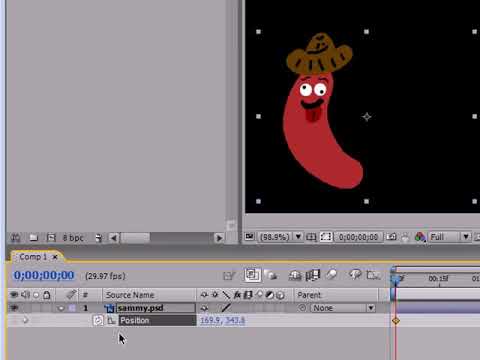Click the trash delete icon in Project panel
The width and height of the screenshot is (480, 360).
pos(99,238)
